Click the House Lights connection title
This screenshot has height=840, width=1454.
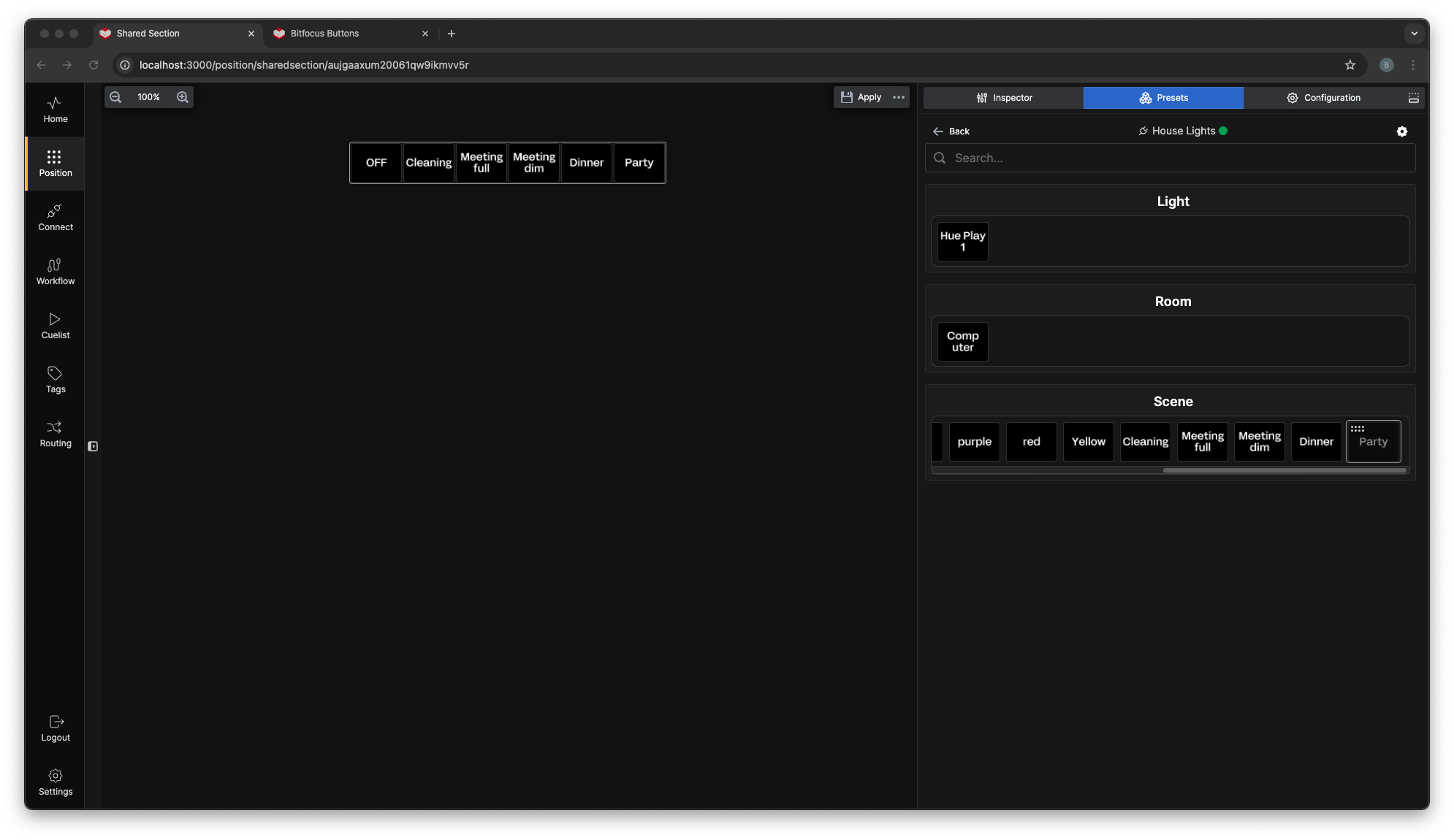(1183, 131)
